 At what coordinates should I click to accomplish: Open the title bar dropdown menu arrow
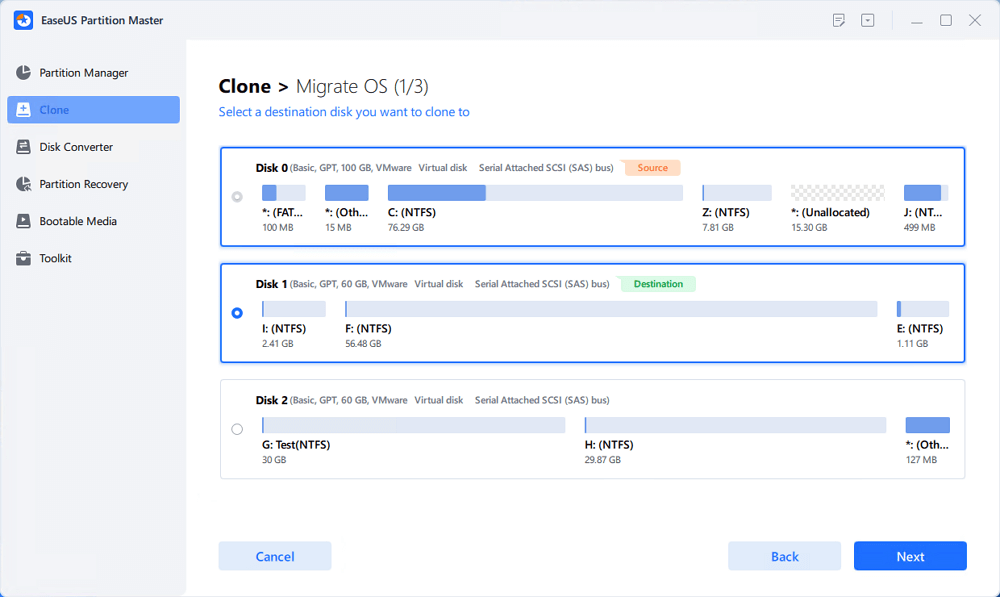[x=868, y=20]
